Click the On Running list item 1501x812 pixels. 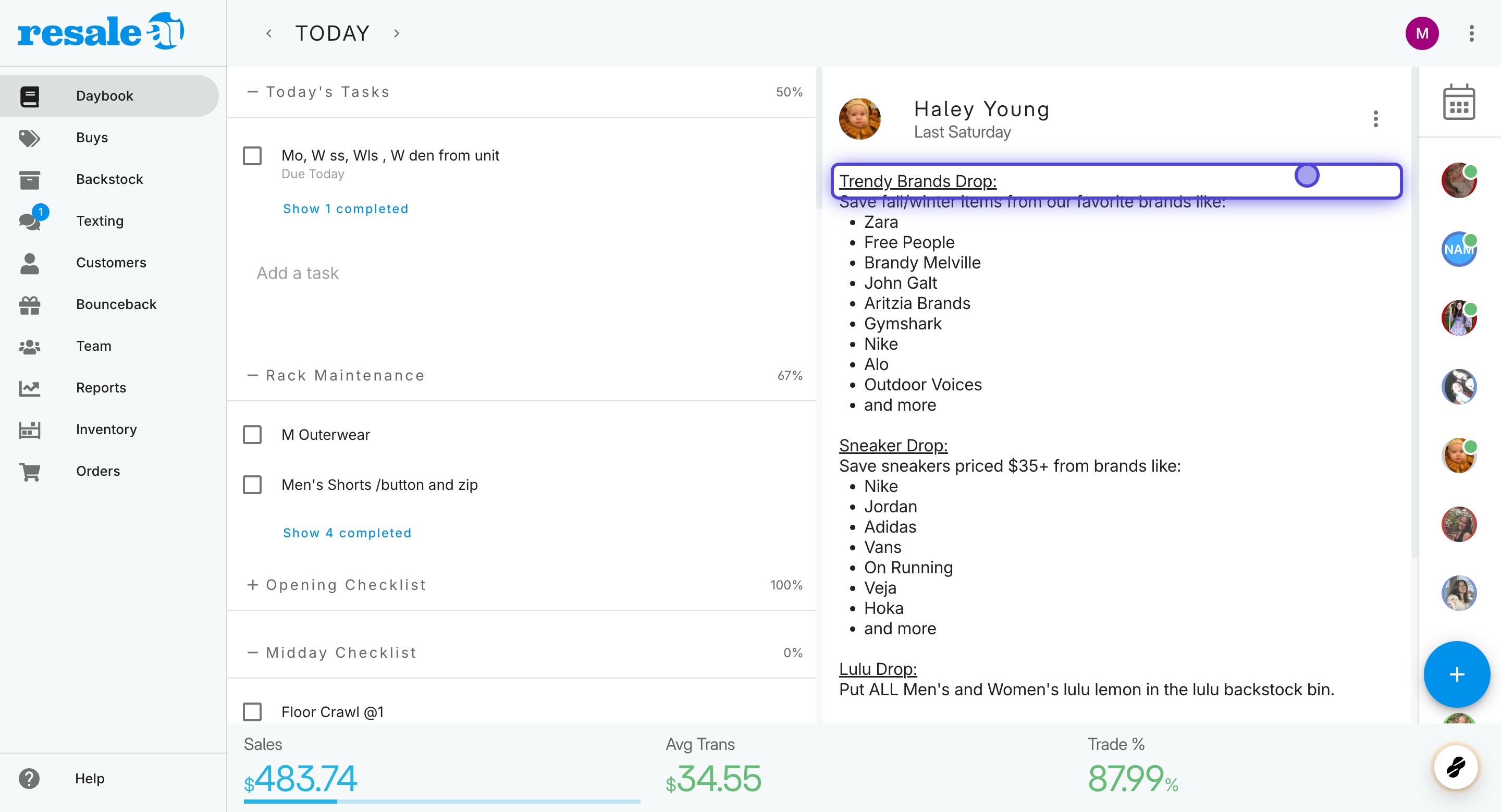[x=908, y=568]
